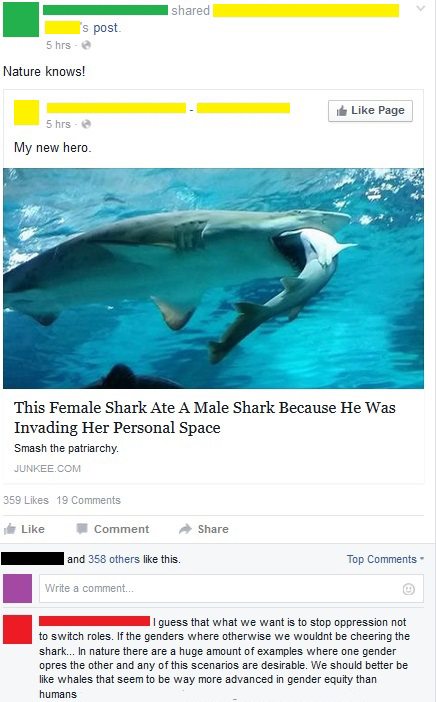Open the 19 Comments link
The width and height of the screenshot is (436, 702).
point(89,500)
